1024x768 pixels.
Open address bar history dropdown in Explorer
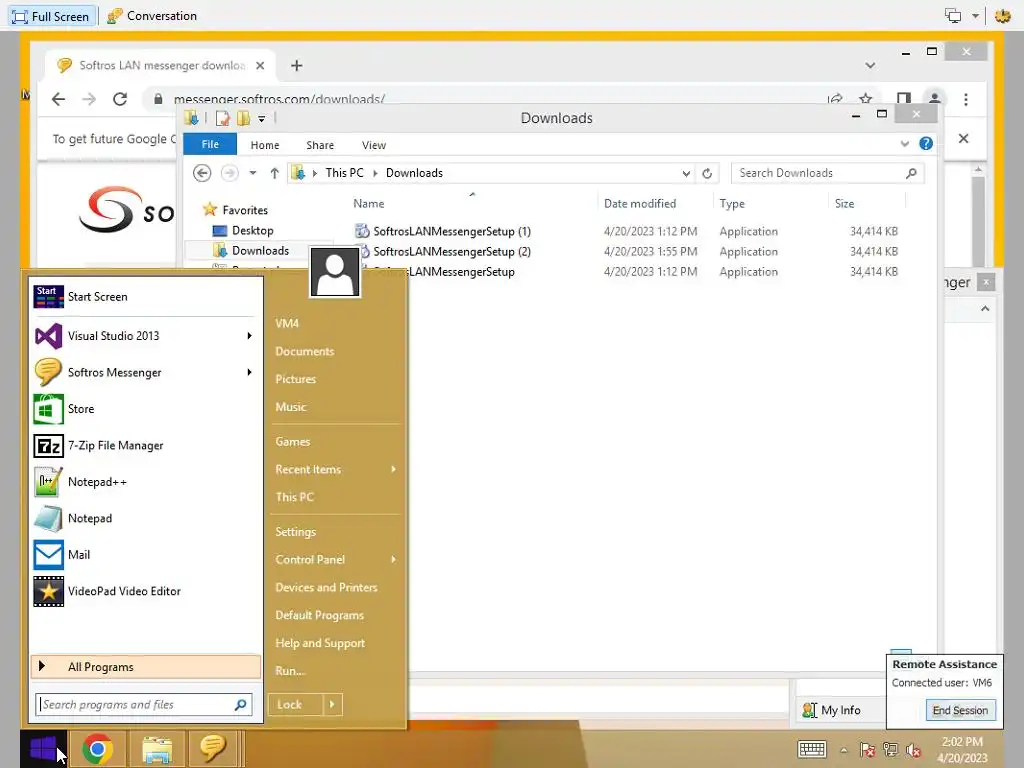[x=686, y=173]
